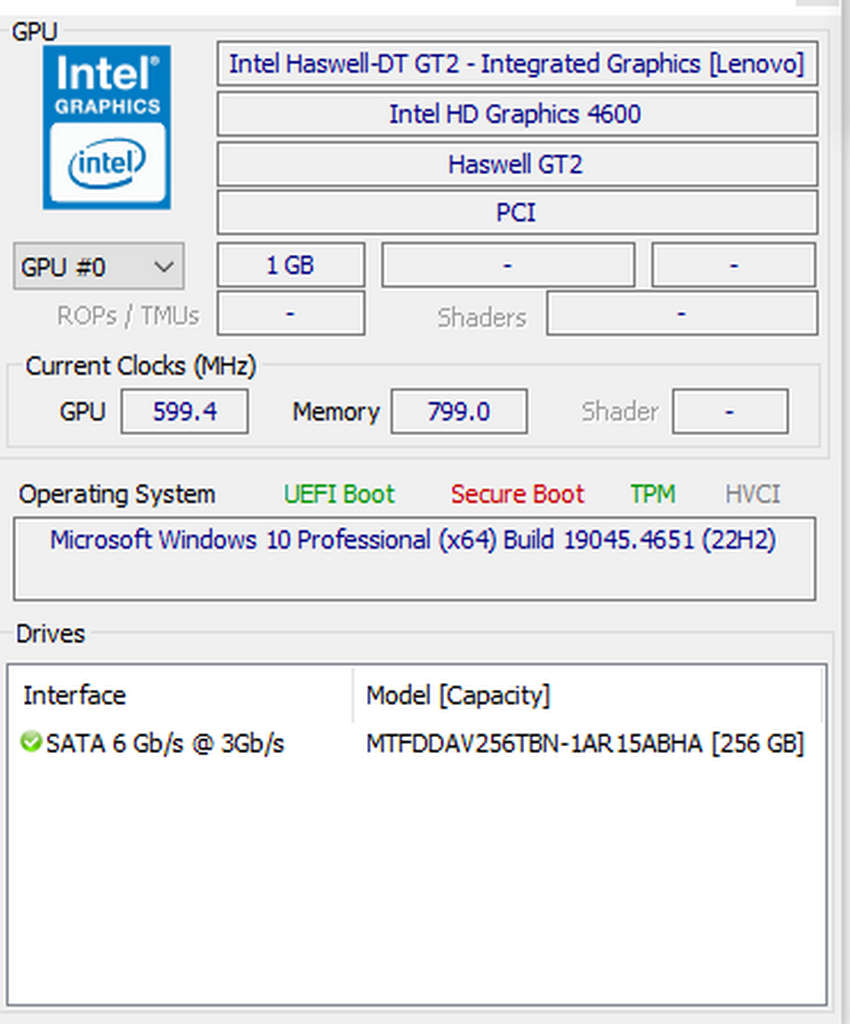Click the Intel Graphics logo image
Image resolution: width=850 pixels, height=1024 pixels.
tap(106, 127)
